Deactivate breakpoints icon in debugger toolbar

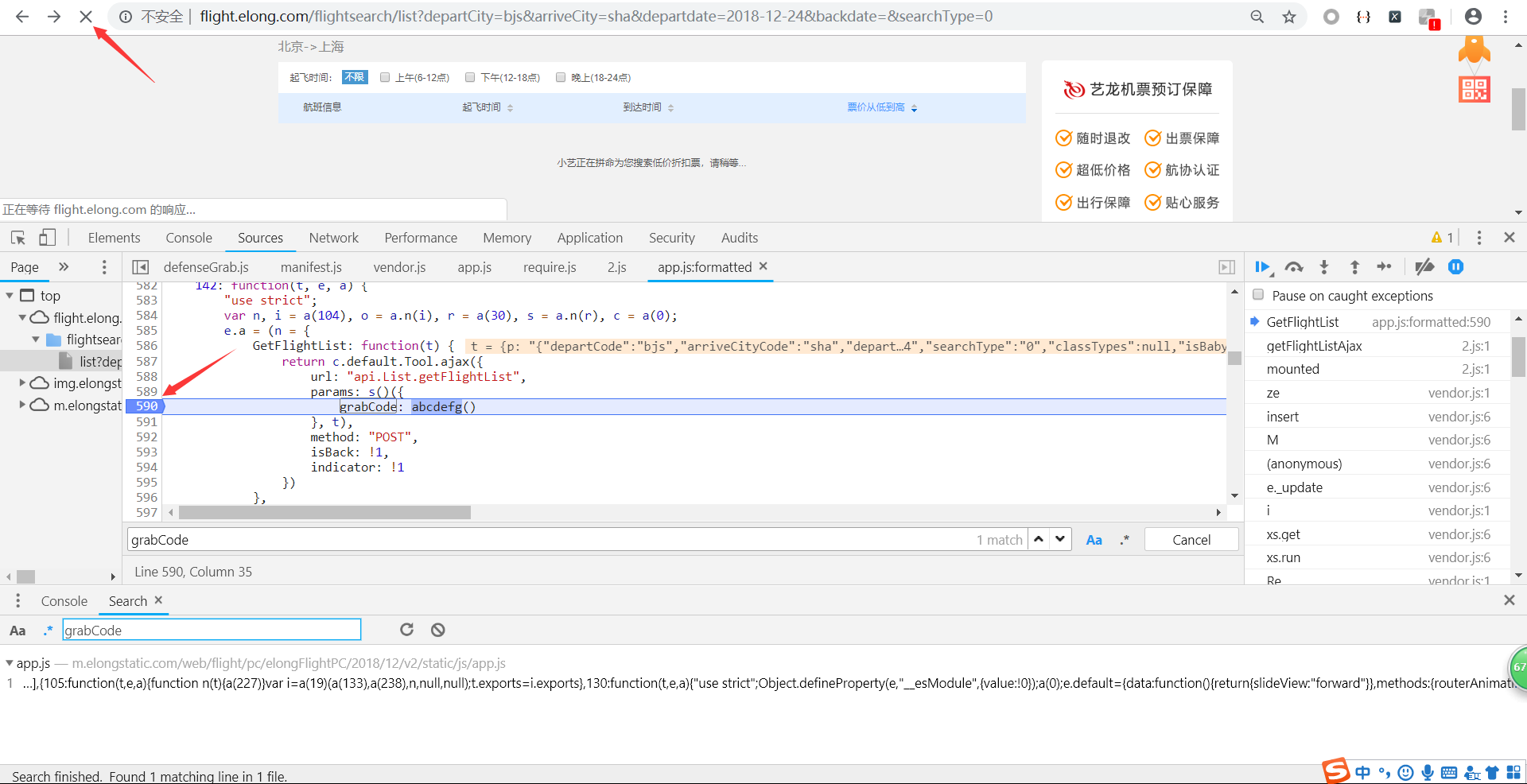(1424, 267)
